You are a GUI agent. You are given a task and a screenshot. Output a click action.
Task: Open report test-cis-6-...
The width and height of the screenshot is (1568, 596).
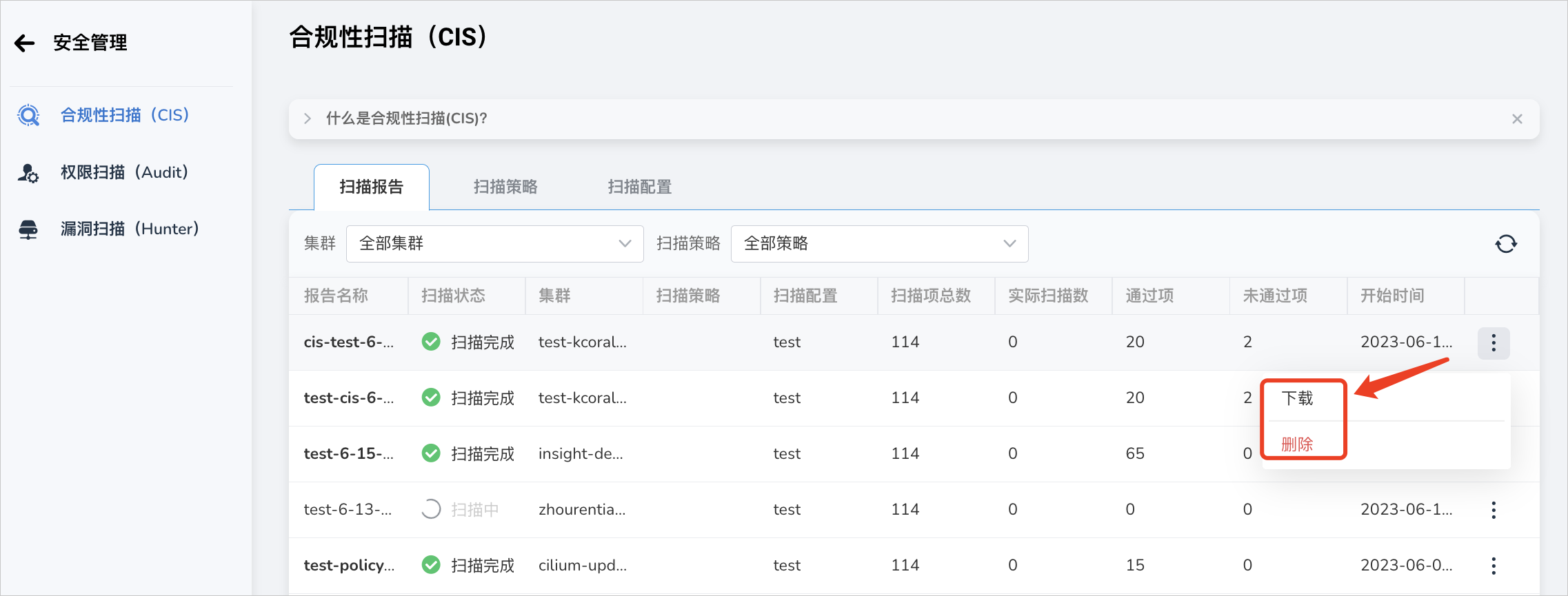tap(349, 398)
